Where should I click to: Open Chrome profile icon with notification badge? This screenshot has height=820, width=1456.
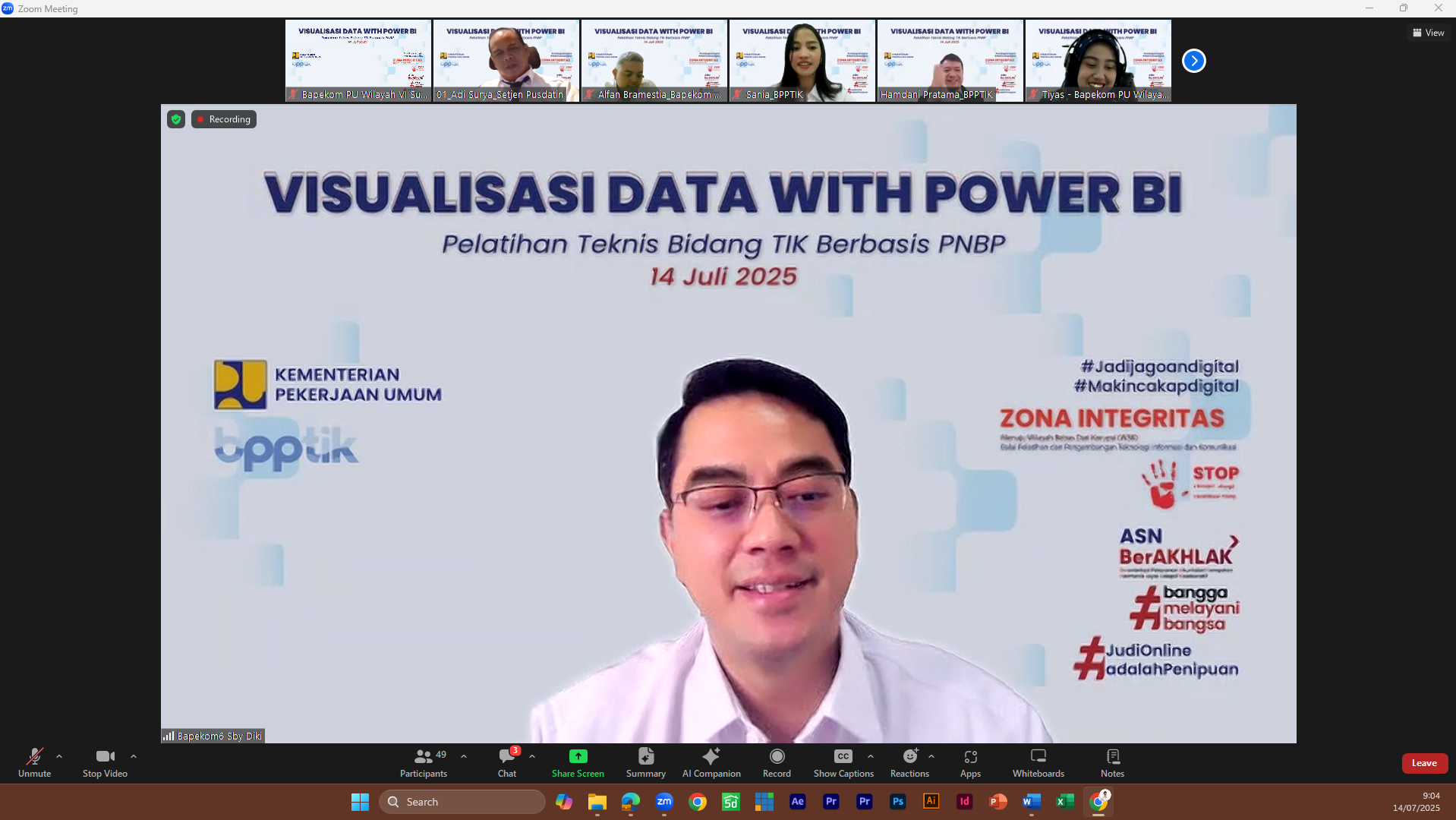coord(1099,802)
